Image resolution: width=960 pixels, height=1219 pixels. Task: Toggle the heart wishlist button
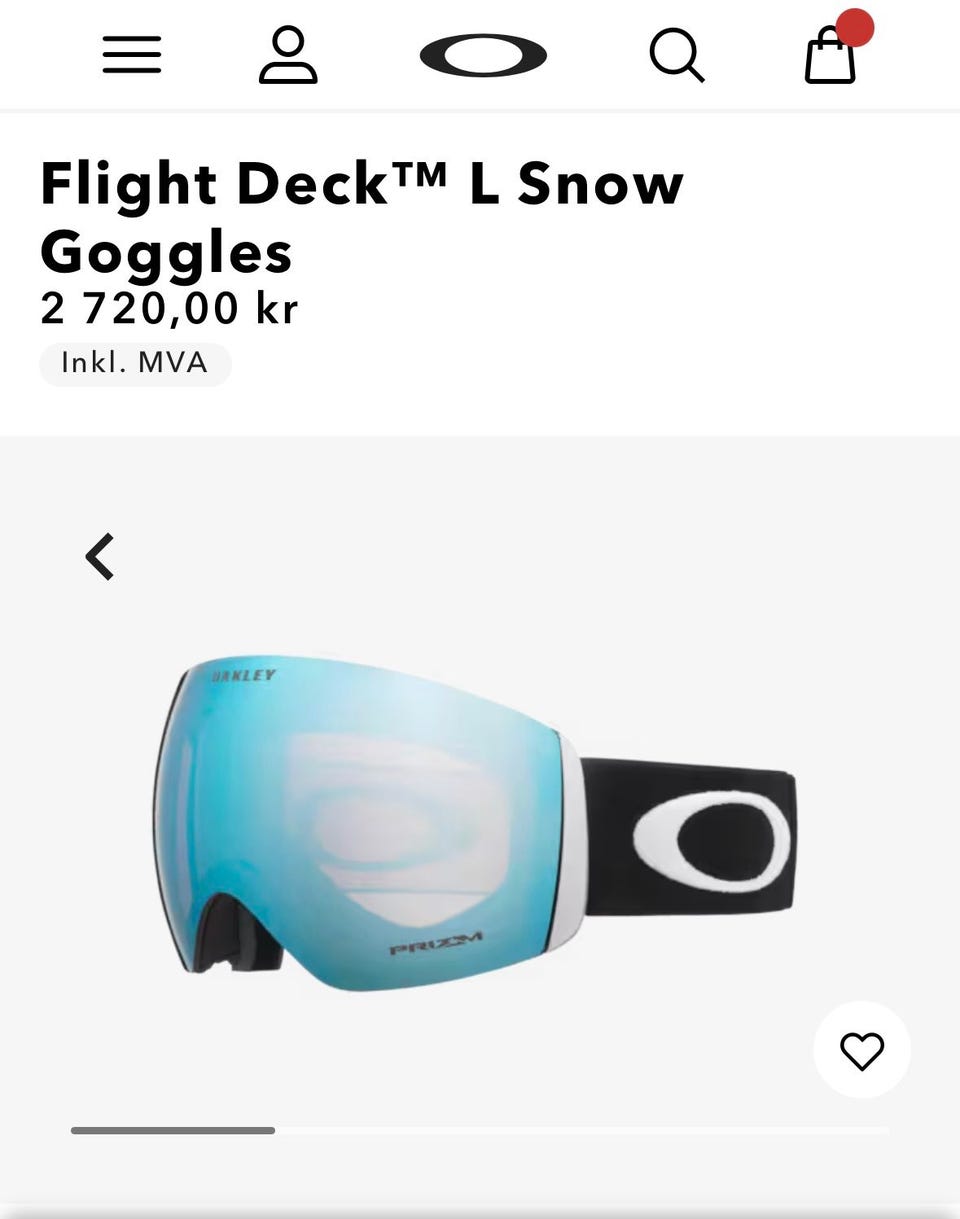click(862, 1050)
